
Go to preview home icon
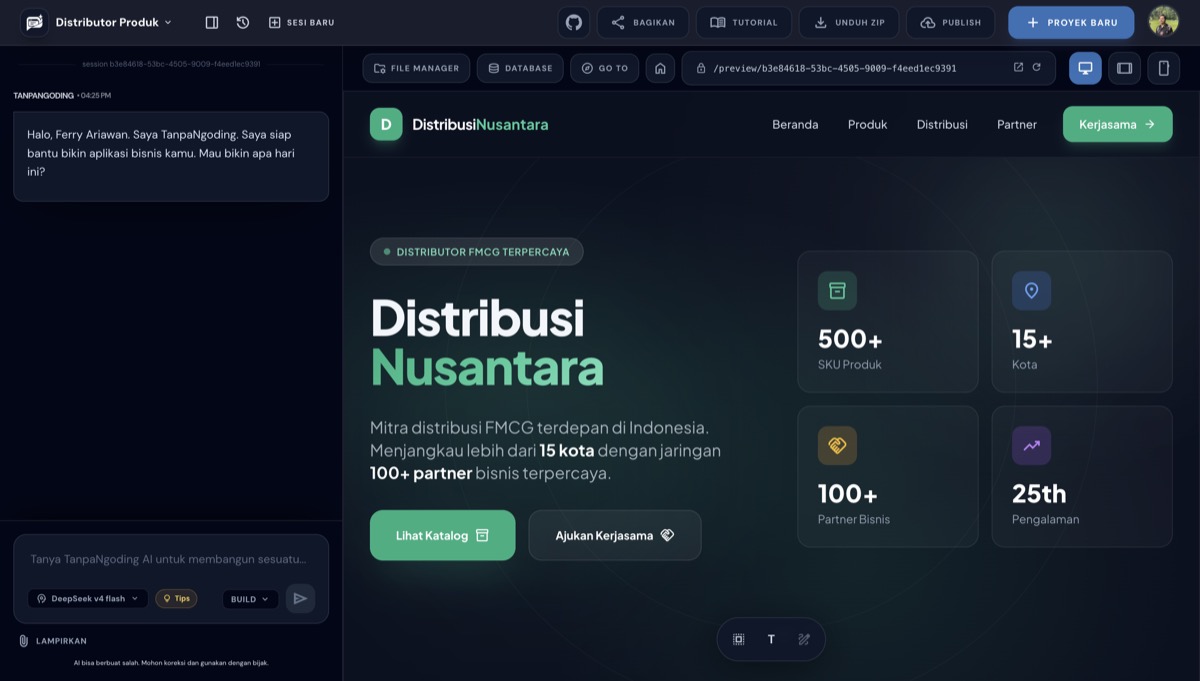point(659,68)
